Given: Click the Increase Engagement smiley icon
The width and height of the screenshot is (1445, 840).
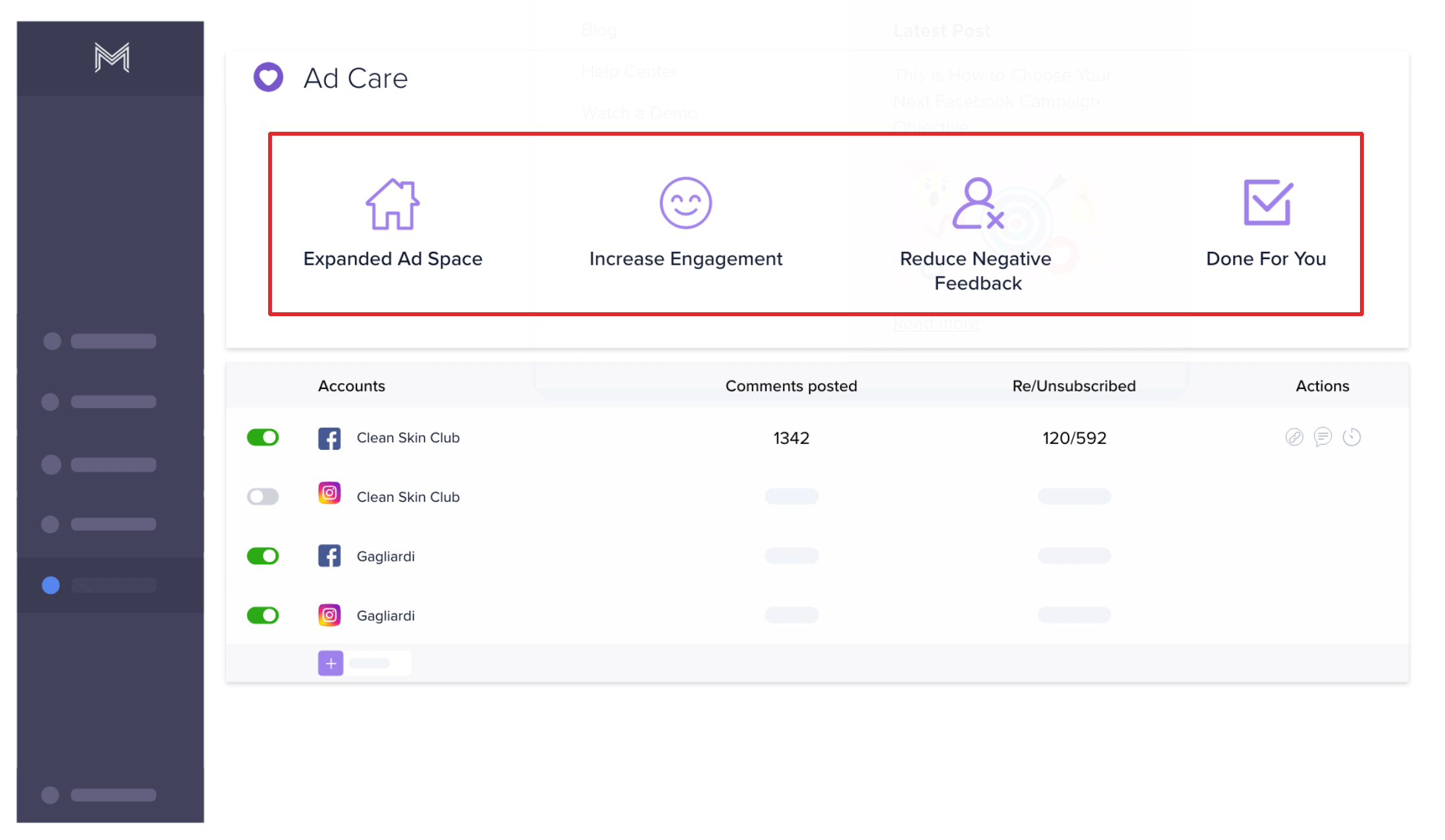Looking at the screenshot, I should click(685, 203).
